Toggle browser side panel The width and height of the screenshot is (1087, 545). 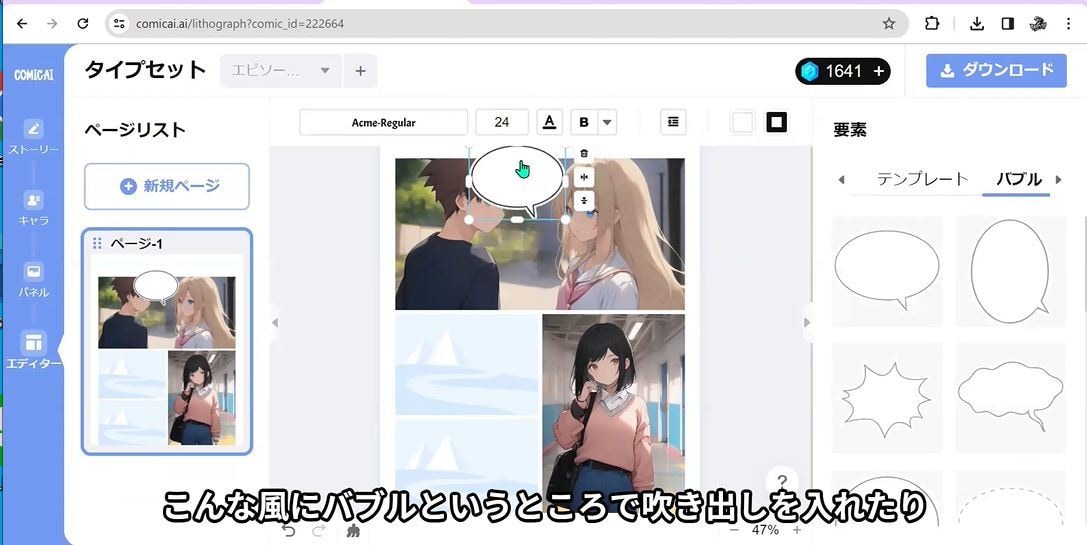coord(1007,24)
